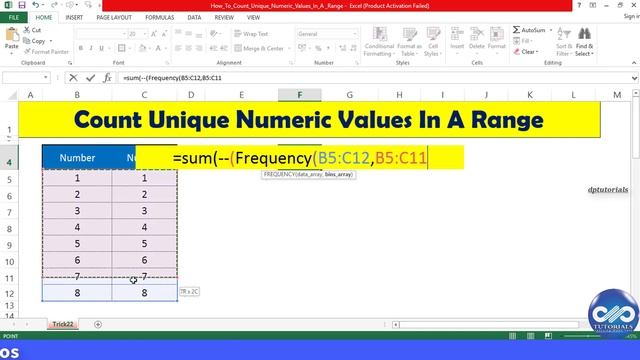Click the Percent Style icon
Image resolution: width=640 pixels, height=360 pixels.
(318, 48)
